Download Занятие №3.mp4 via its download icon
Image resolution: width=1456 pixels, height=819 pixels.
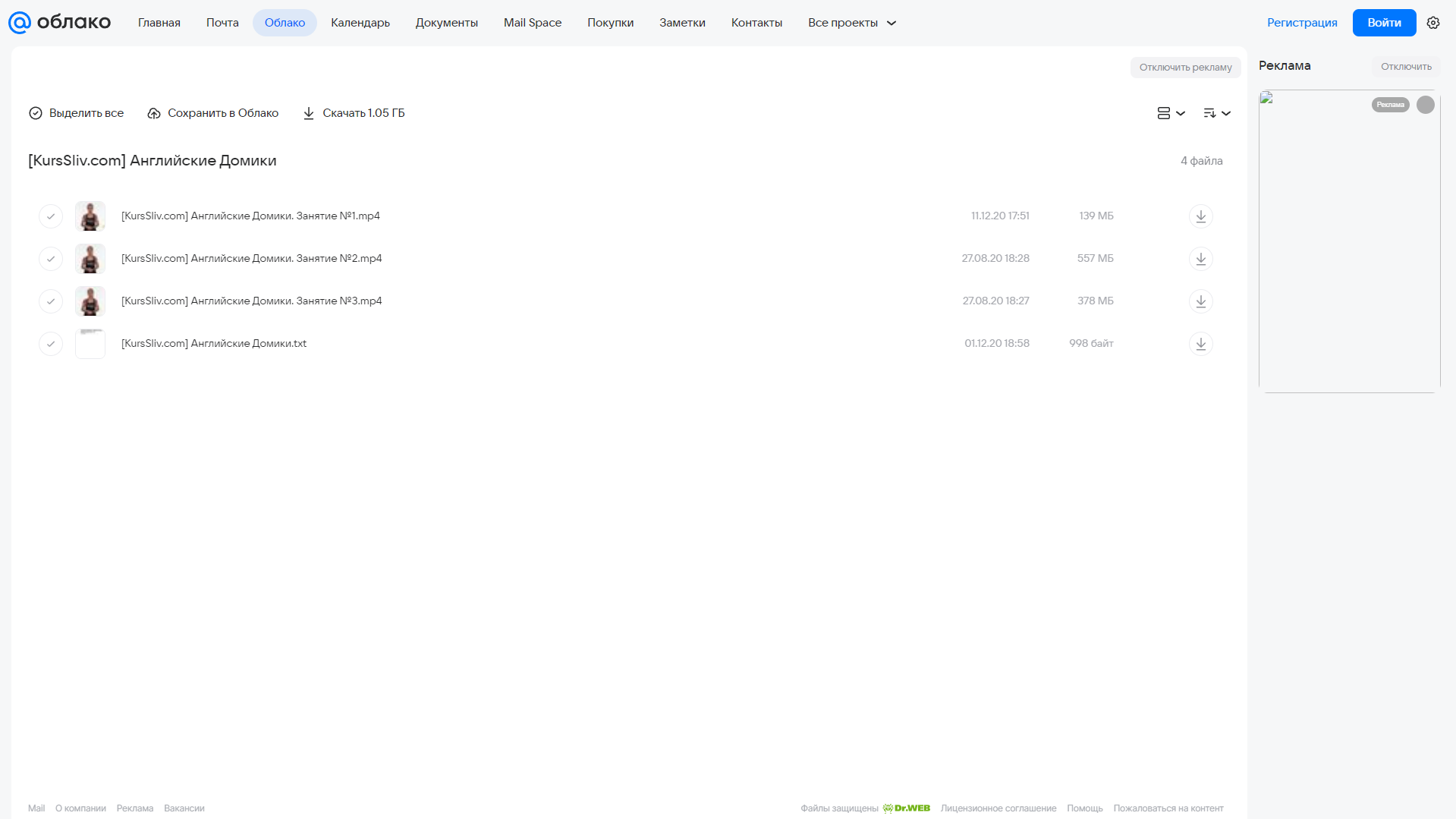1200,301
